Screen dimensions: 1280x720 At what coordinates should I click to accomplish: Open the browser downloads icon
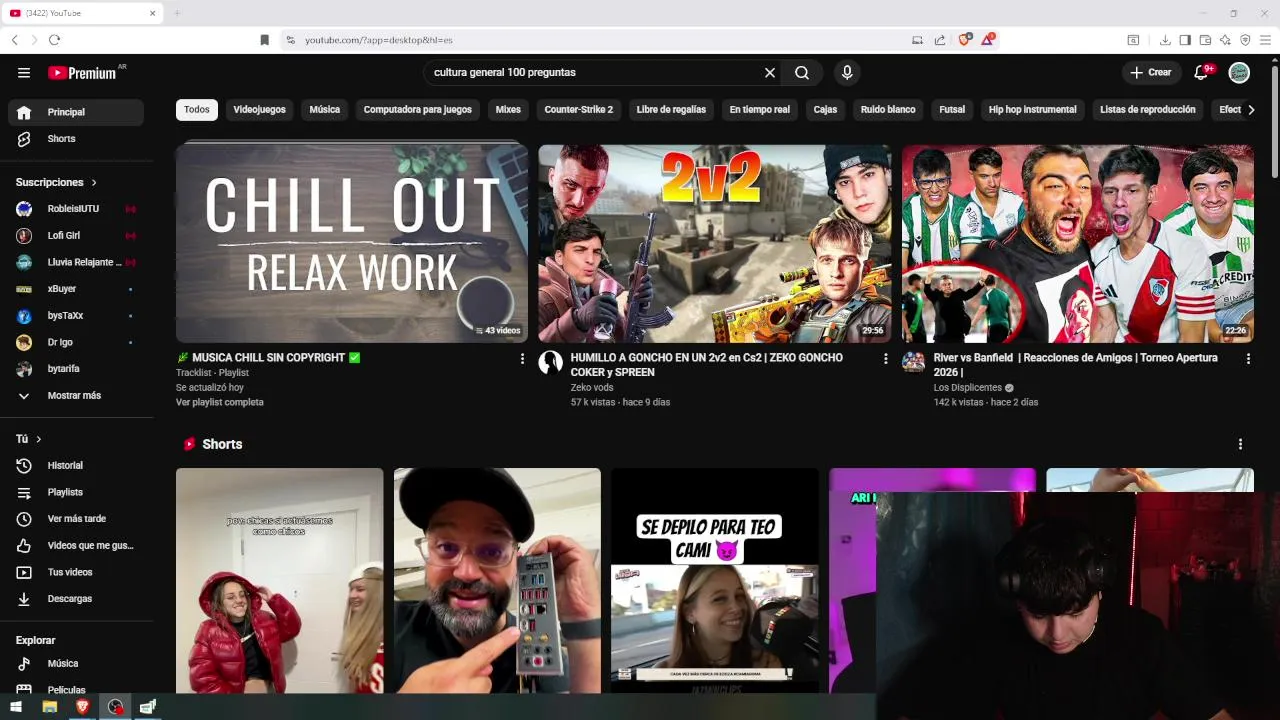pyautogui.click(x=1165, y=40)
